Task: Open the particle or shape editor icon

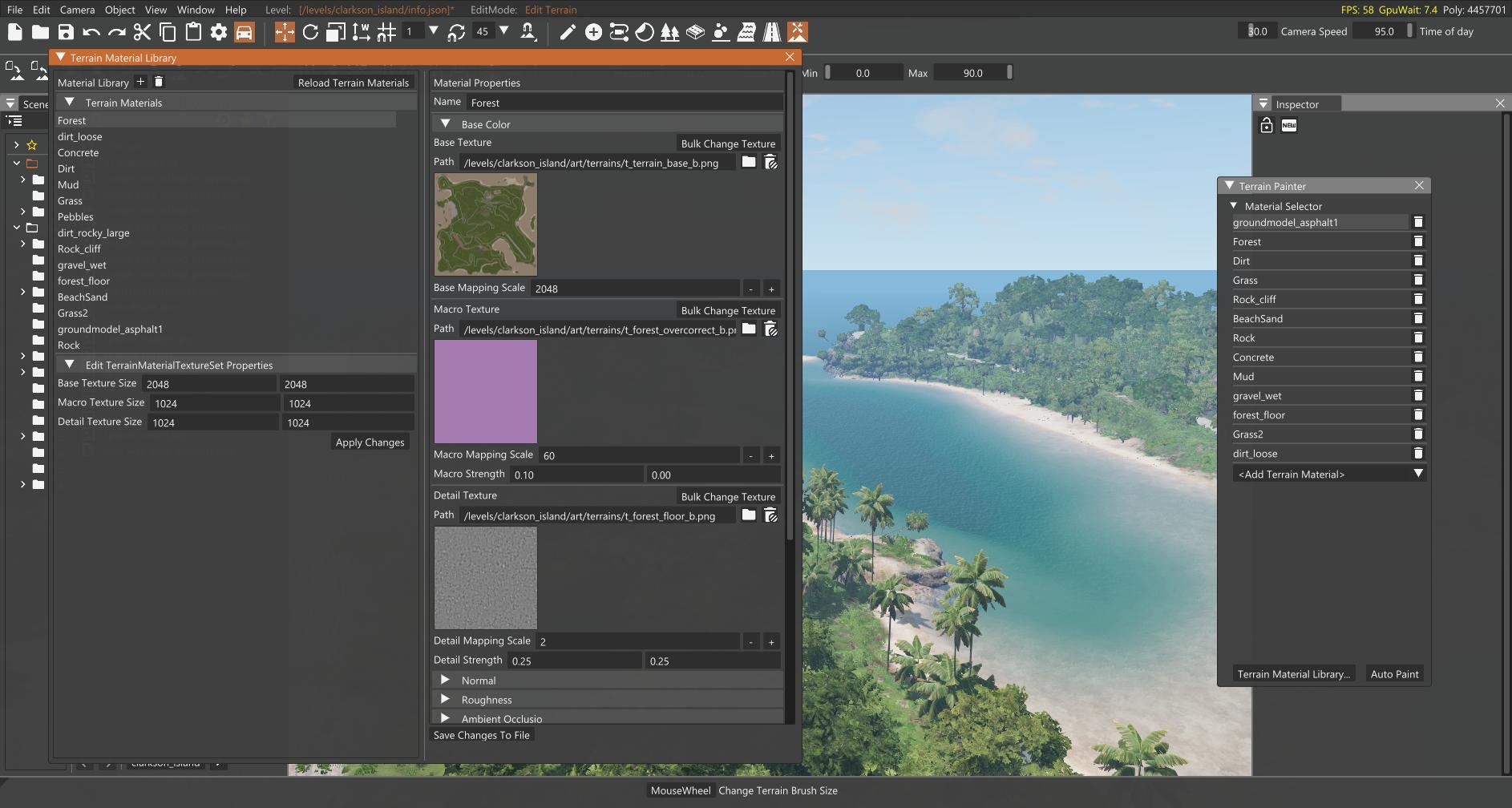Action: click(x=721, y=32)
